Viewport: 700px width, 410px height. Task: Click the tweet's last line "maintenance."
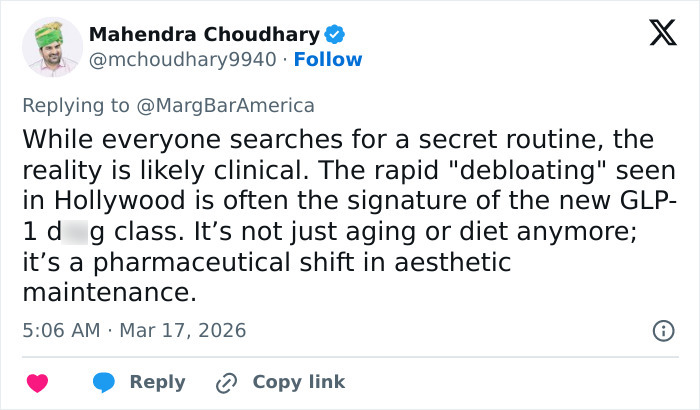point(105,294)
